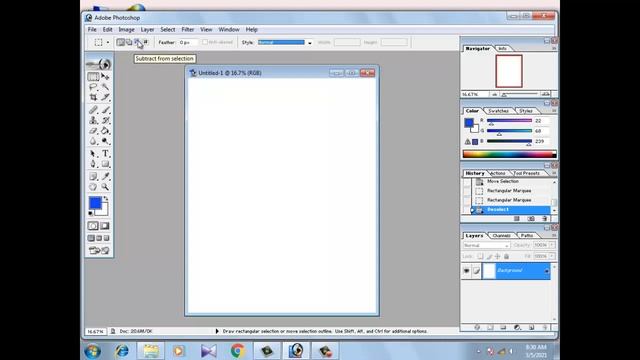Click the Intersect with selection icon

point(146,42)
